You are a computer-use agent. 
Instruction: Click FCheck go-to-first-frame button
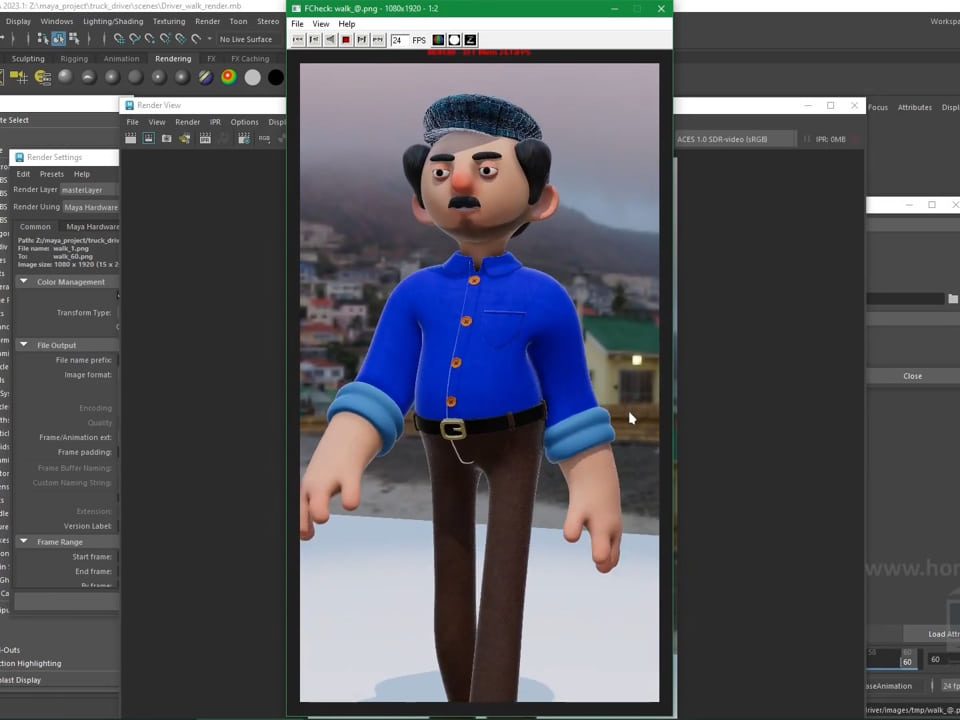tap(298, 40)
